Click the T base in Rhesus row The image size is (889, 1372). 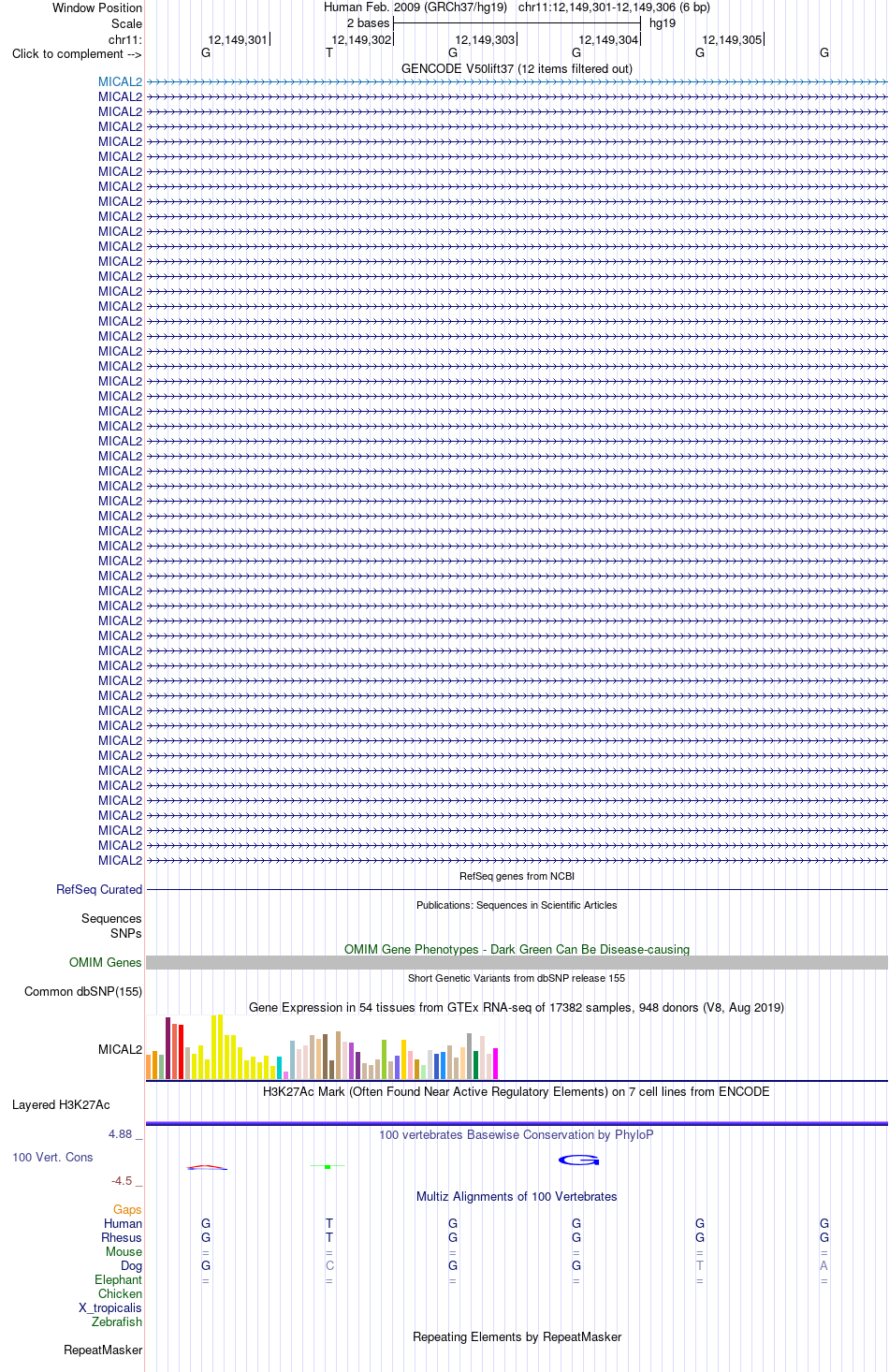click(x=329, y=1237)
